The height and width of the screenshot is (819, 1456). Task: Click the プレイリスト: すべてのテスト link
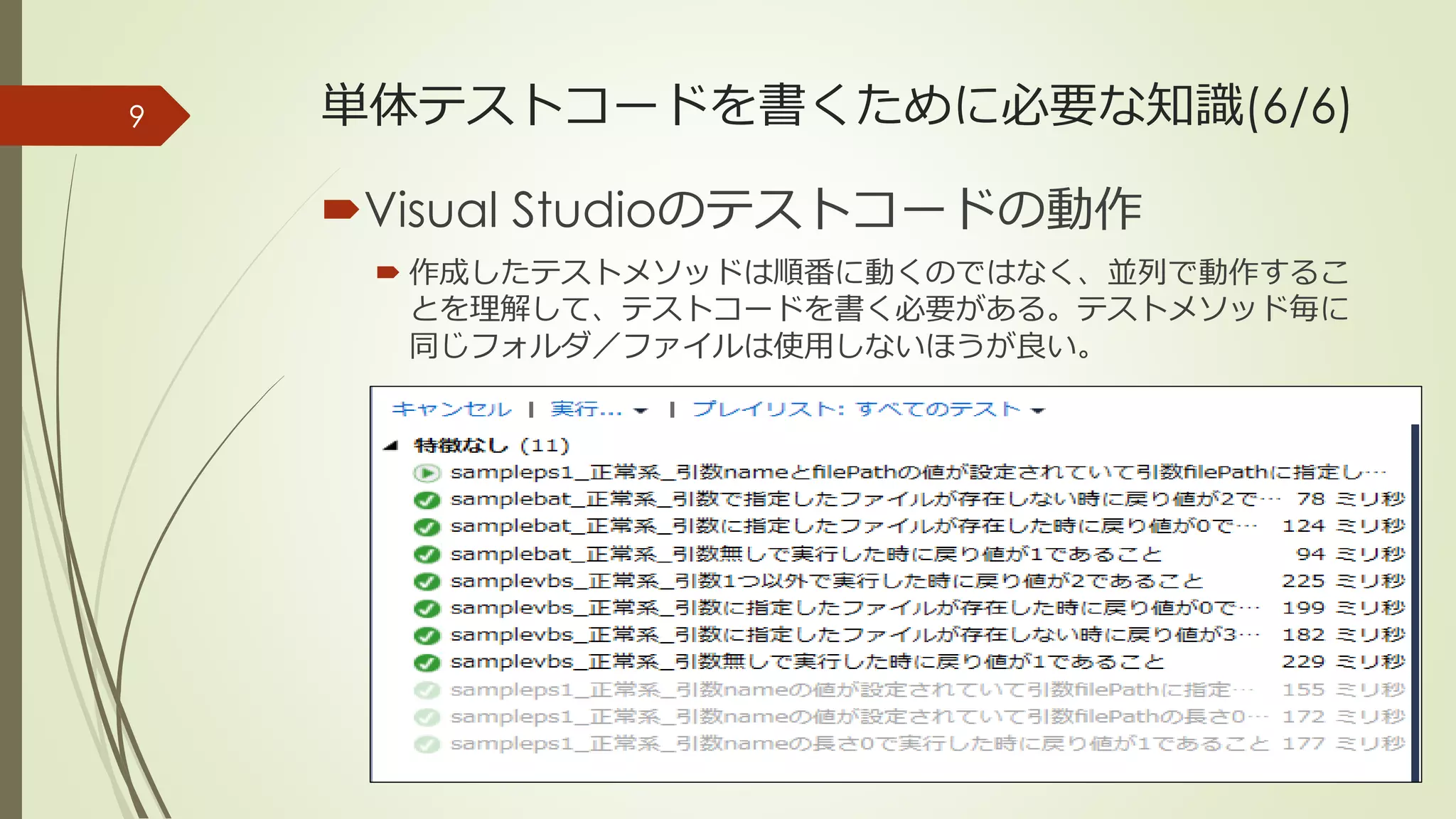(x=857, y=409)
